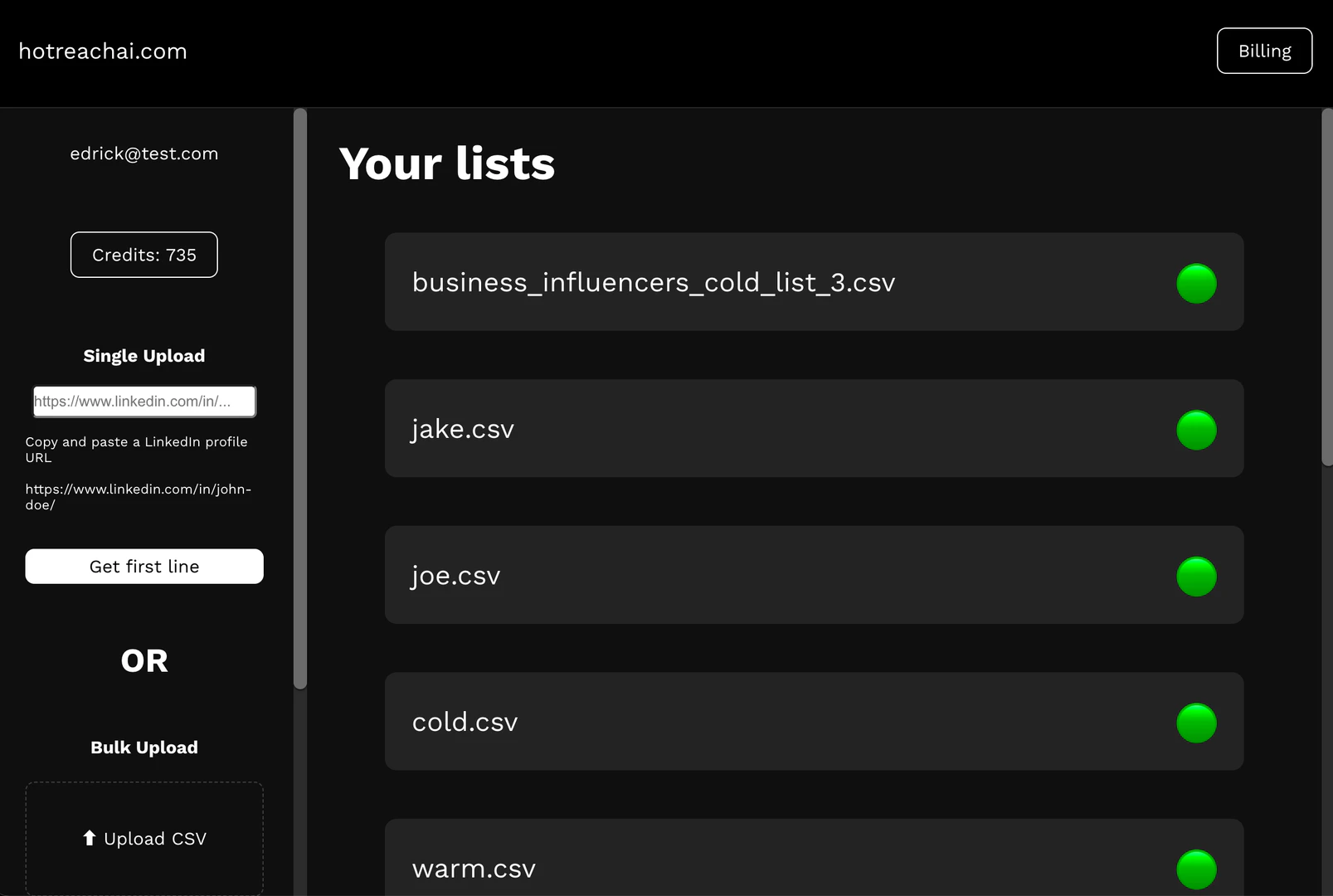
Task: Focus the LinkedIn profile URL input field
Action: [x=144, y=401]
